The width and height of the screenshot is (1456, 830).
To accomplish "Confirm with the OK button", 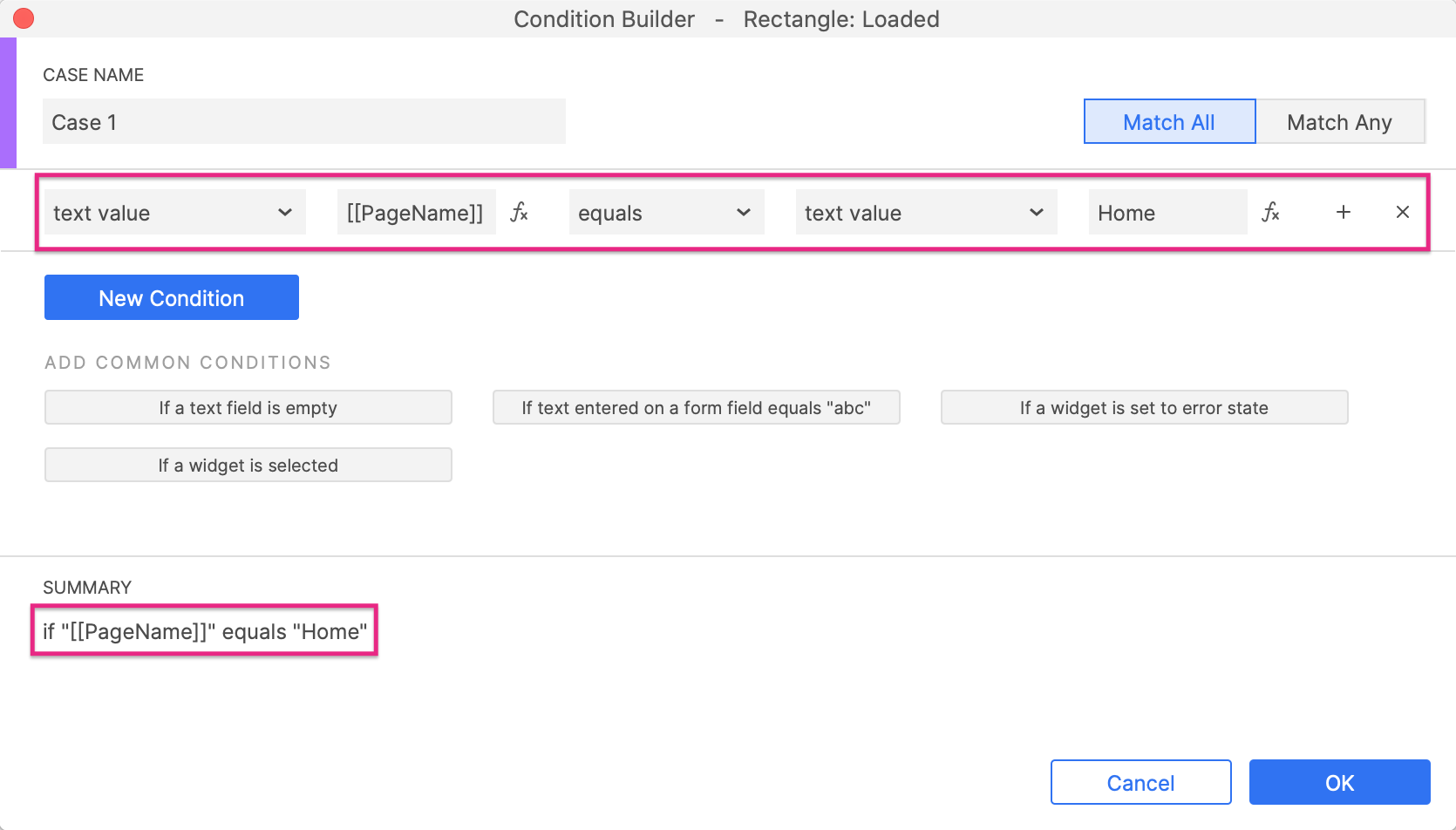I will (1340, 782).
